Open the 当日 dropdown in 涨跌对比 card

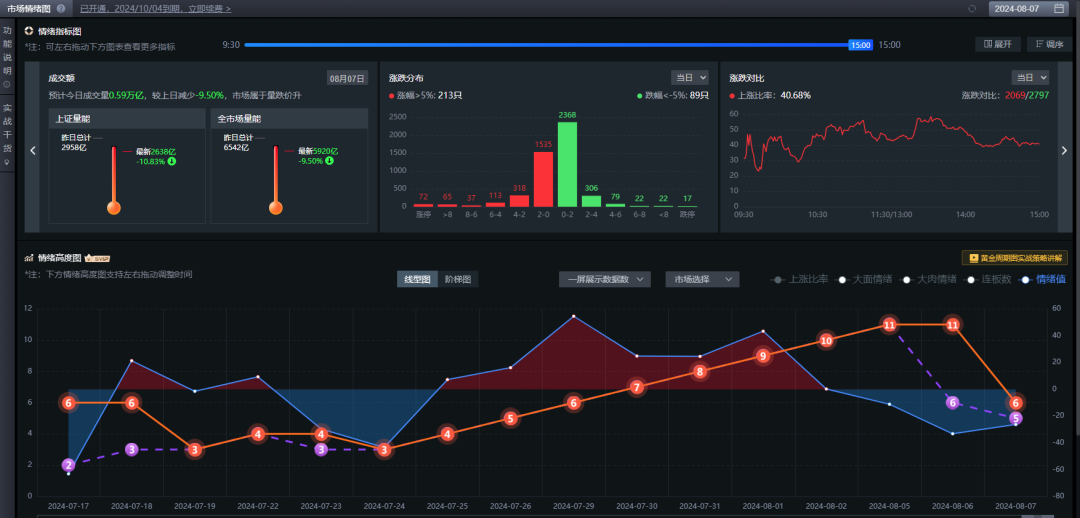pos(1030,77)
